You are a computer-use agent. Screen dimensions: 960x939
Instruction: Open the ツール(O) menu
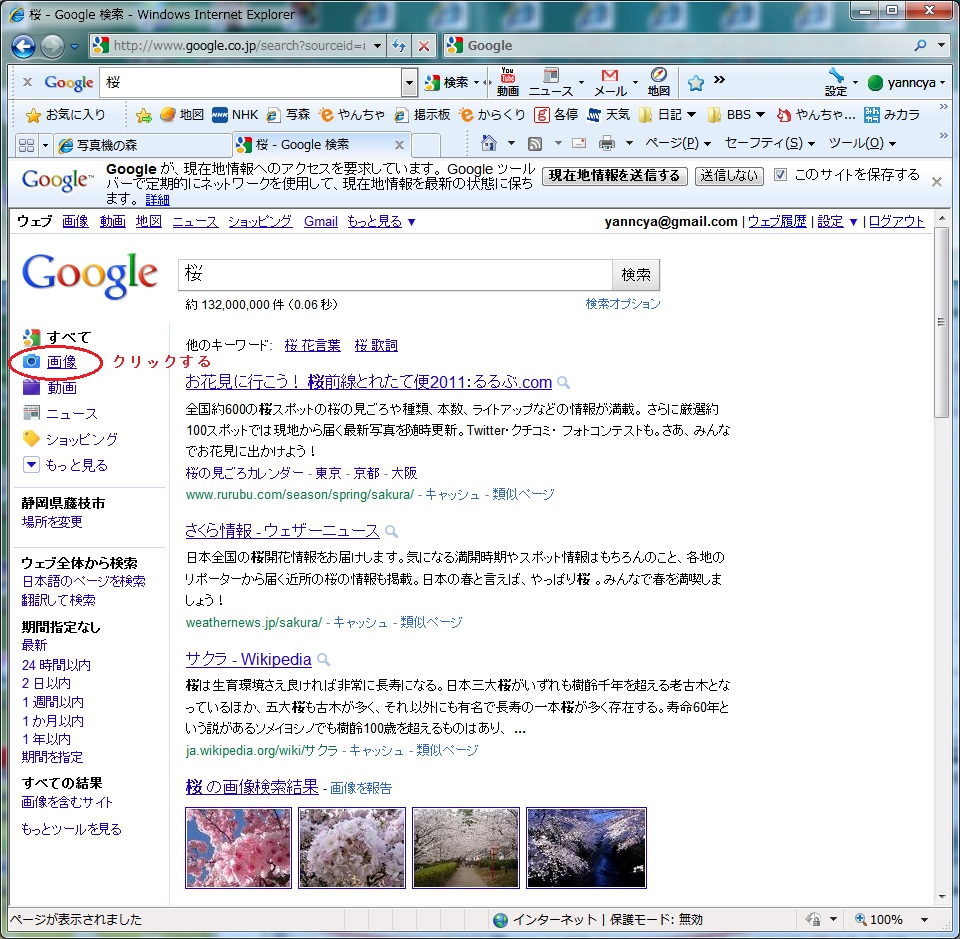click(x=862, y=143)
